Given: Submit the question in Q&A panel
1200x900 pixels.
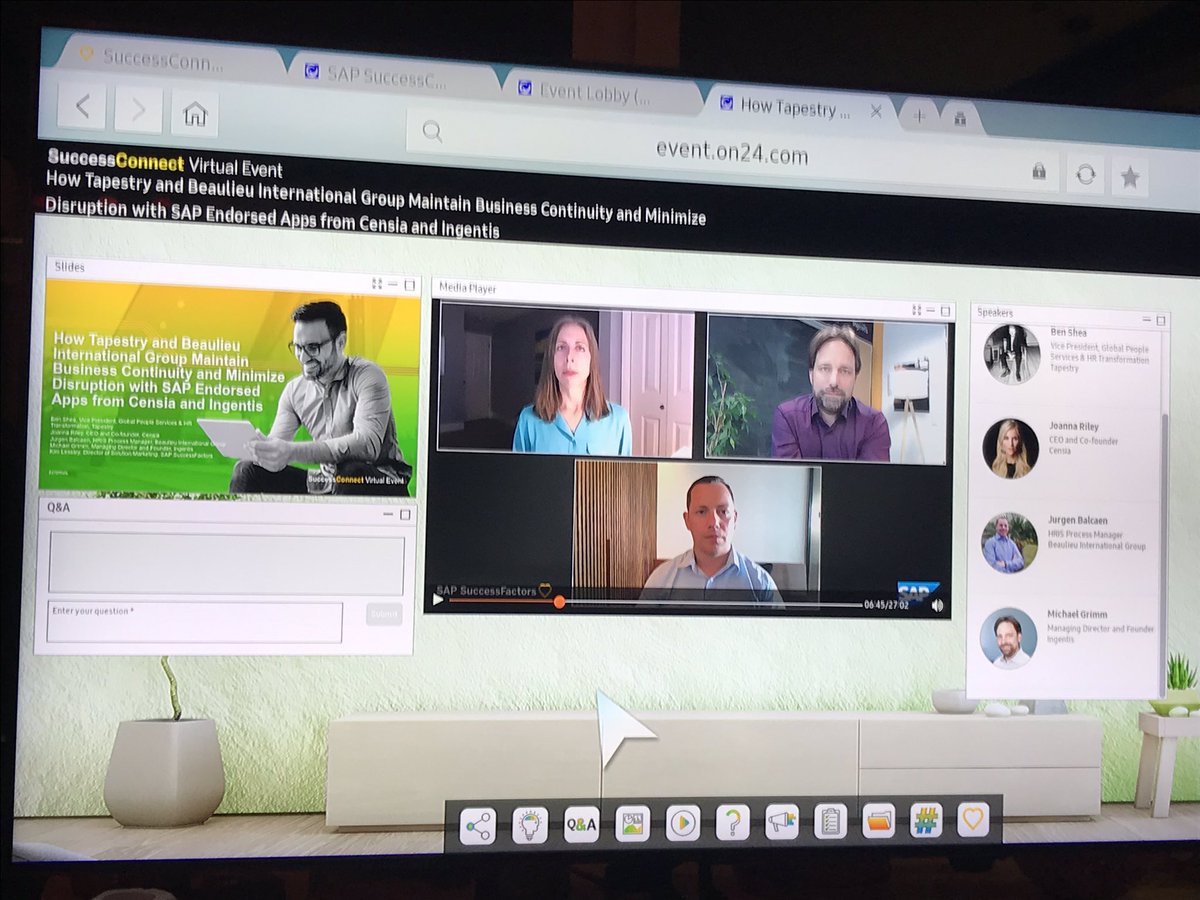Looking at the screenshot, I should (x=382, y=614).
